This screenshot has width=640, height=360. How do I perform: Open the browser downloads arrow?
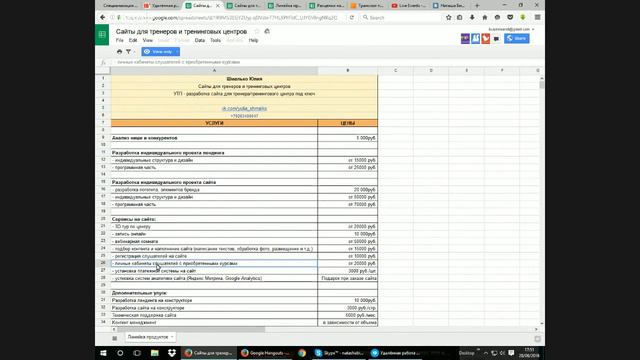[x=472, y=18]
